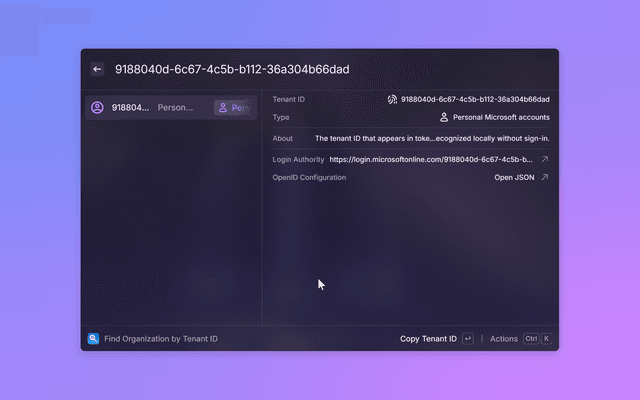Click the Per... personal account tag badge
Screen dimensions: 640x400
coord(233,108)
